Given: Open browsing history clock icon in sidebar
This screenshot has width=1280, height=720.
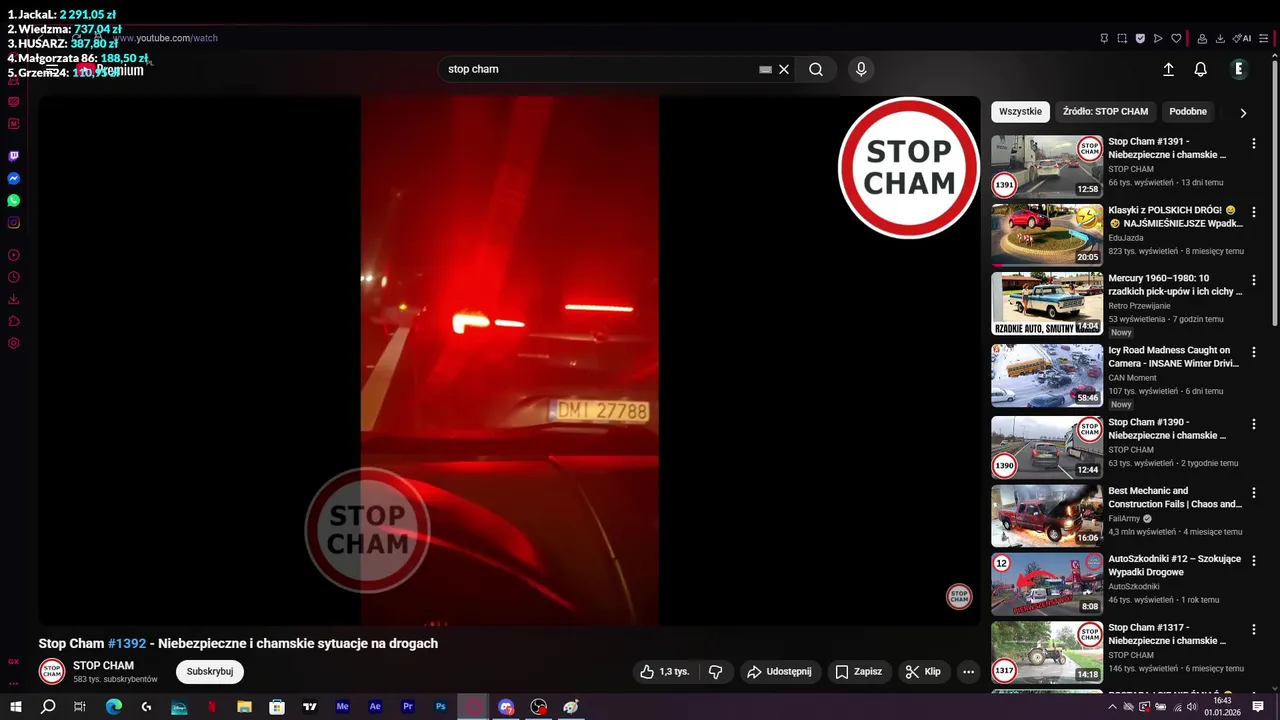Looking at the screenshot, I should click(14, 277).
